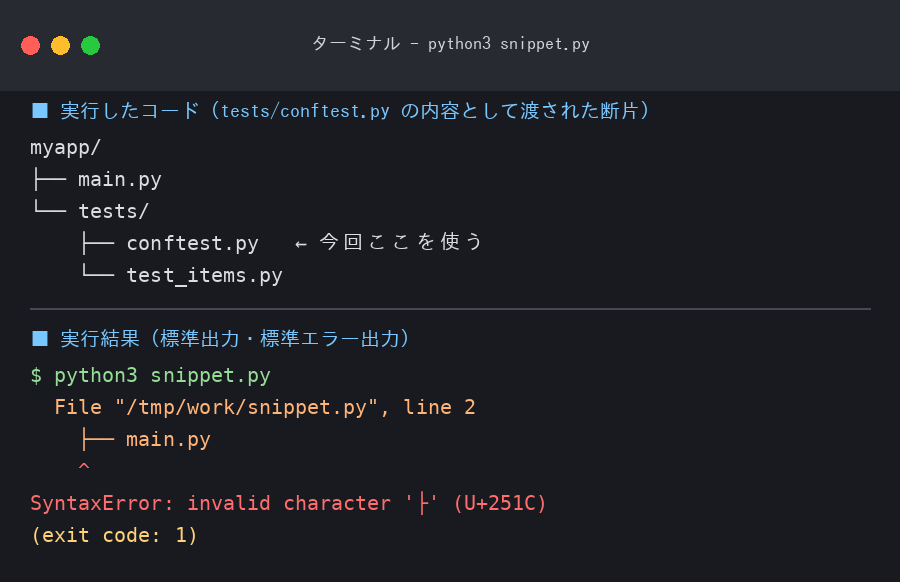Click the annotation '← 今回ここを使う'
The image size is (900, 582).
pos(388,242)
